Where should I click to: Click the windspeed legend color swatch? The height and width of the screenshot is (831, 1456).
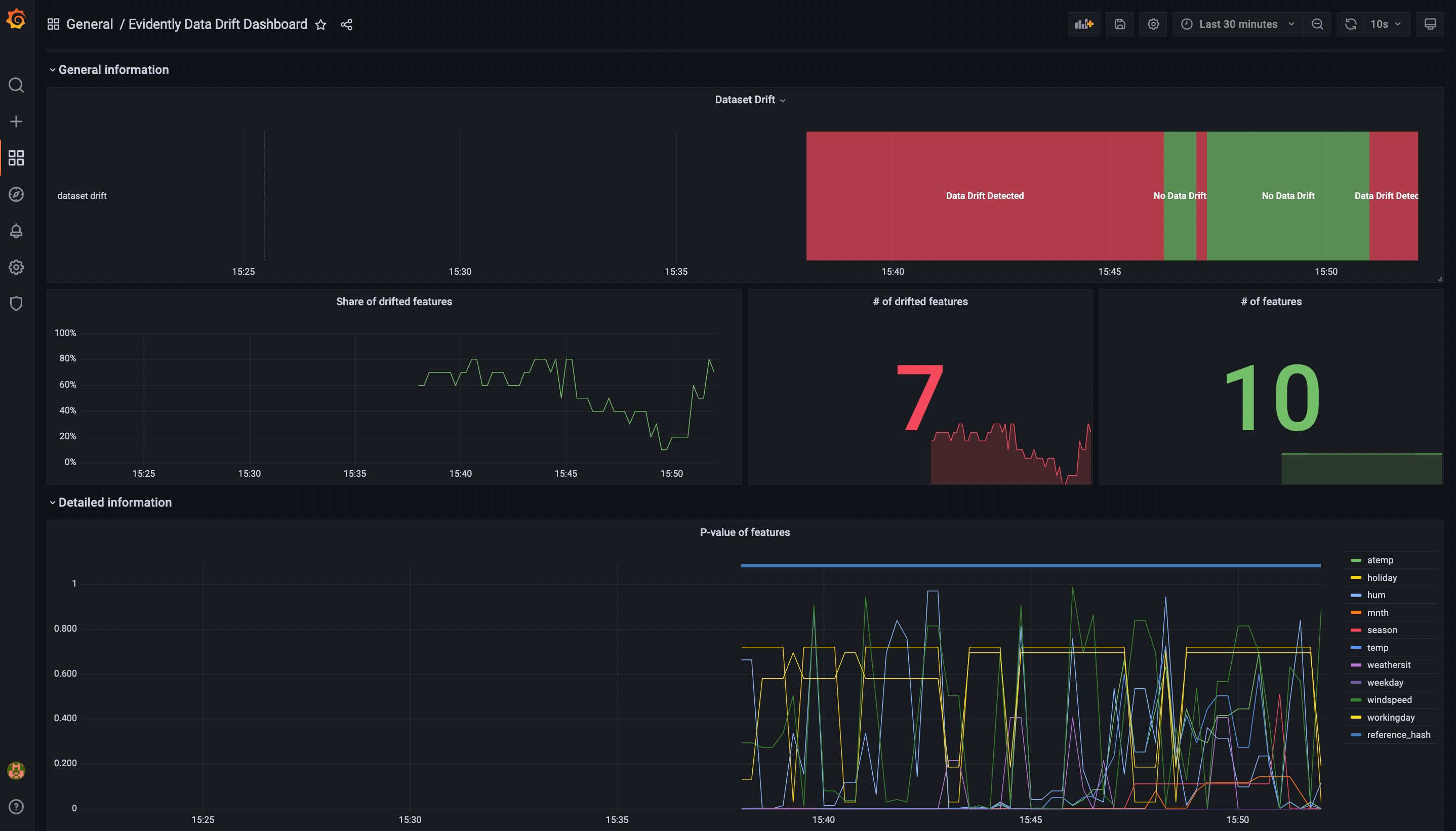pos(1356,700)
